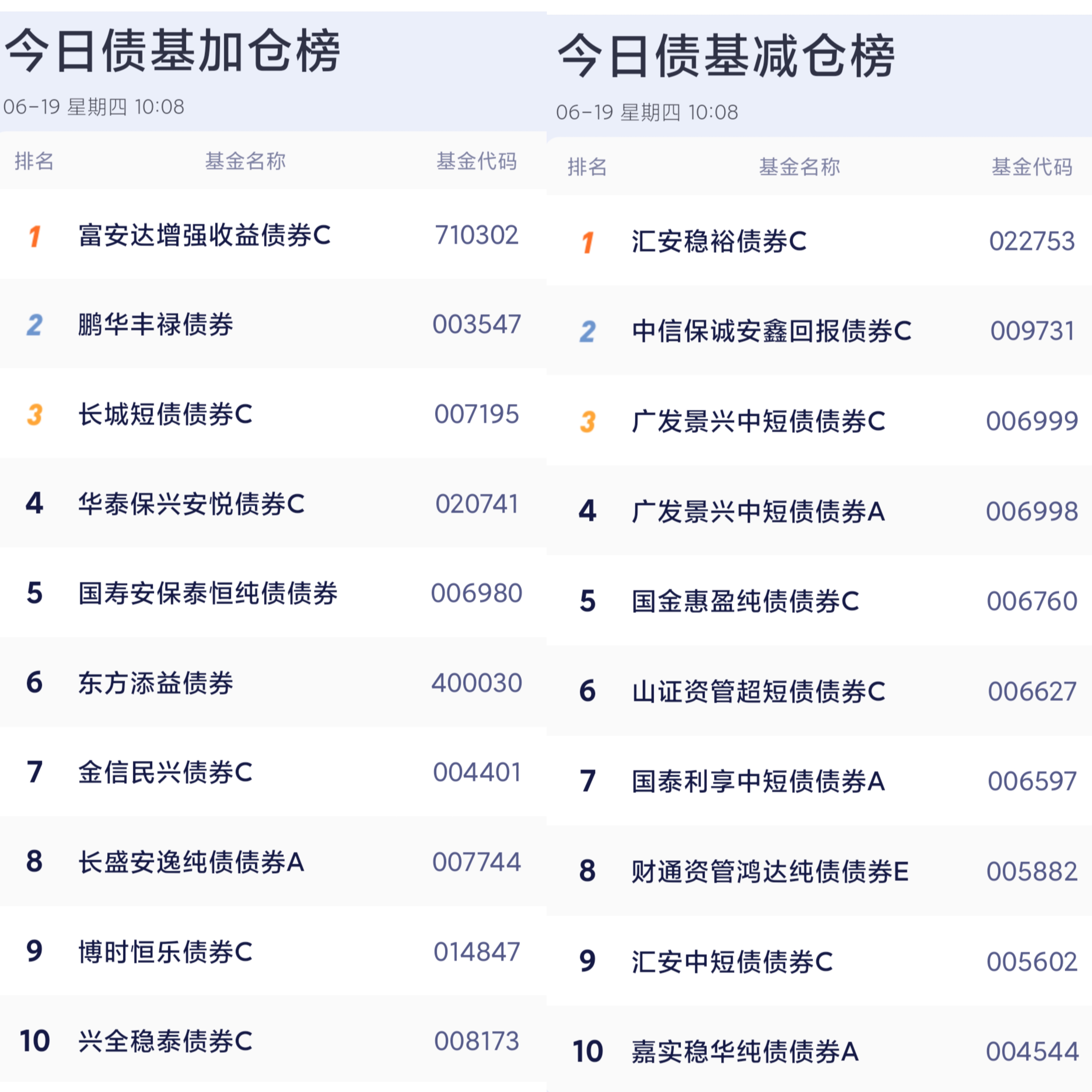This screenshot has height=1092, width=1092.
Task: Click the orange rank 1 badge for 汇安稳裕债券C
Action: coord(588,242)
